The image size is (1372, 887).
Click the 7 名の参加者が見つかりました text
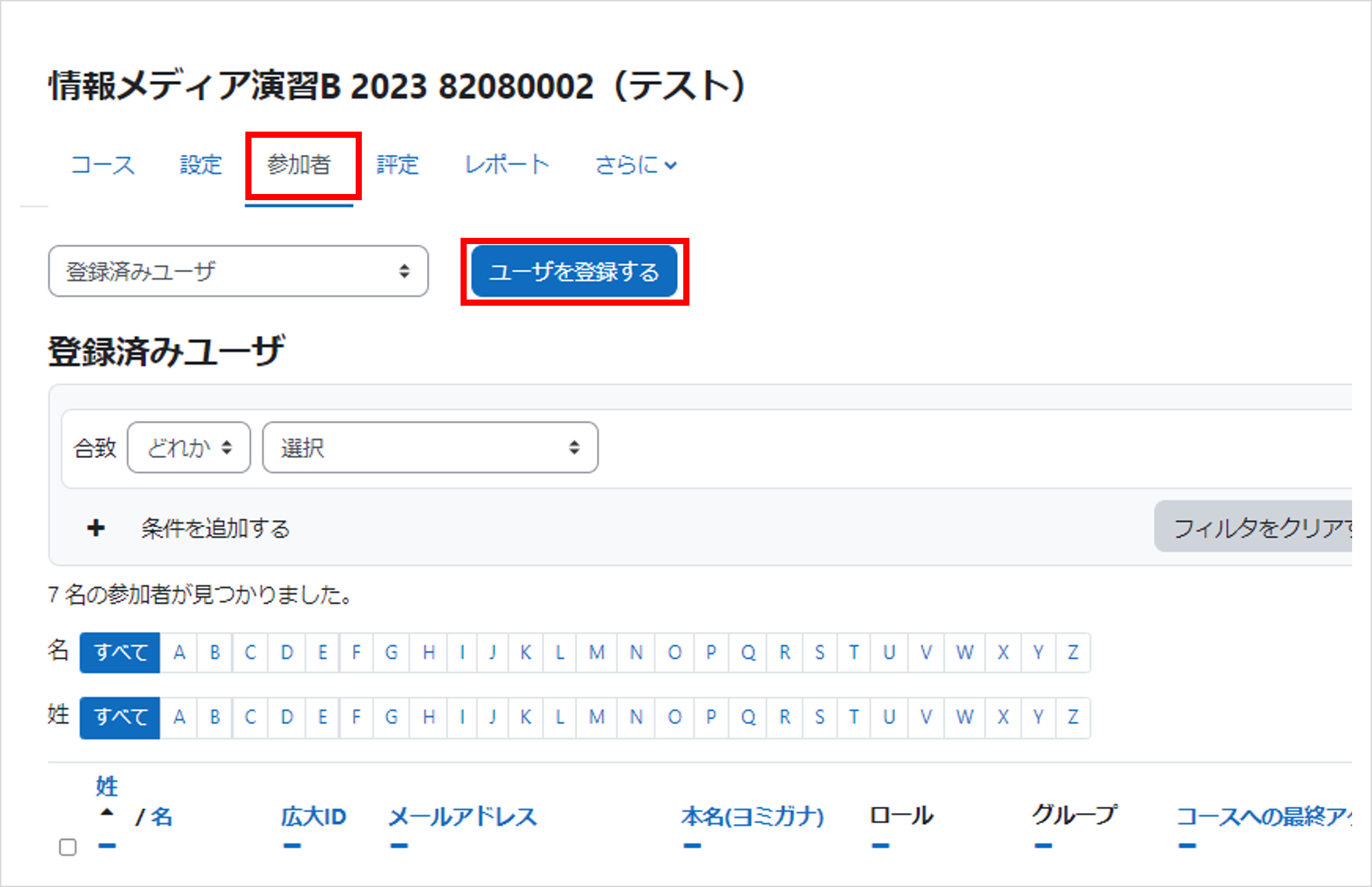click(200, 594)
